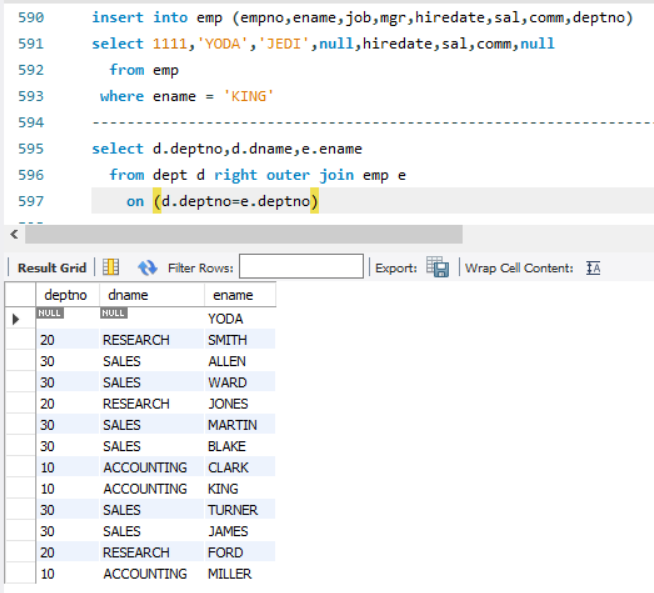654x593 pixels.
Task: Toggle Wrap Cell Content icon
Action: [593, 268]
